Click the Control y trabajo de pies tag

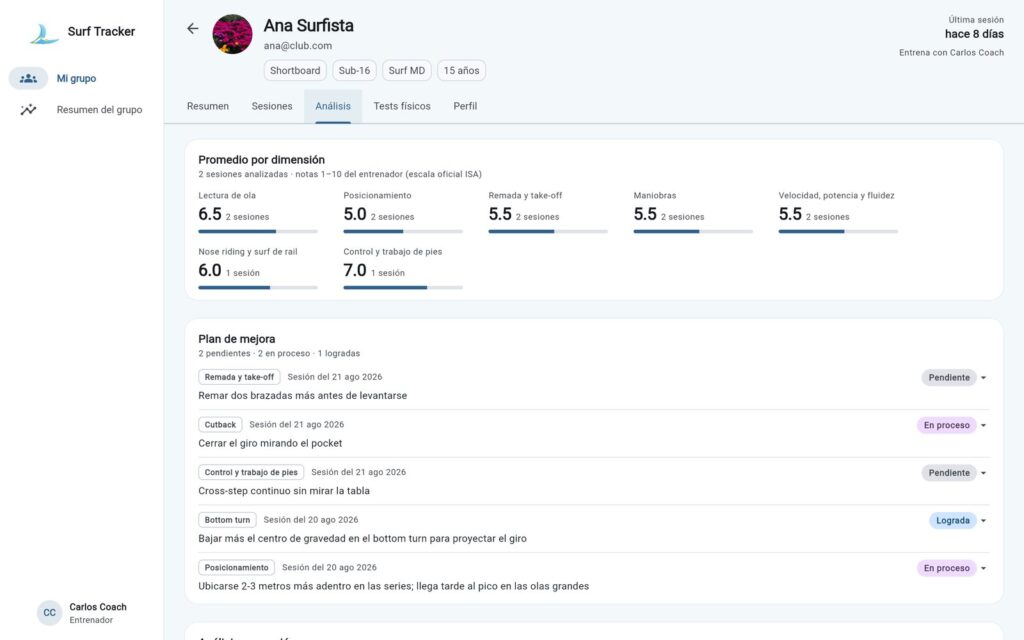click(251, 472)
